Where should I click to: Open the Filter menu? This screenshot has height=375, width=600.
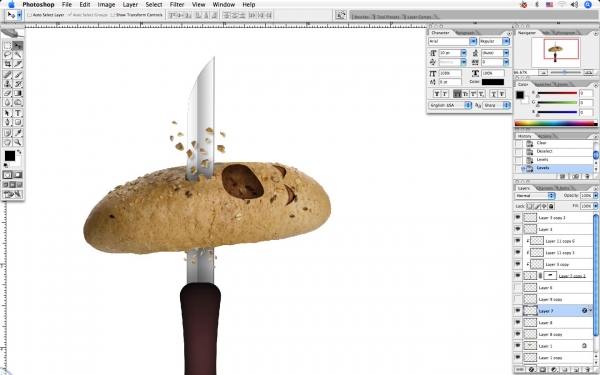pyautogui.click(x=177, y=5)
